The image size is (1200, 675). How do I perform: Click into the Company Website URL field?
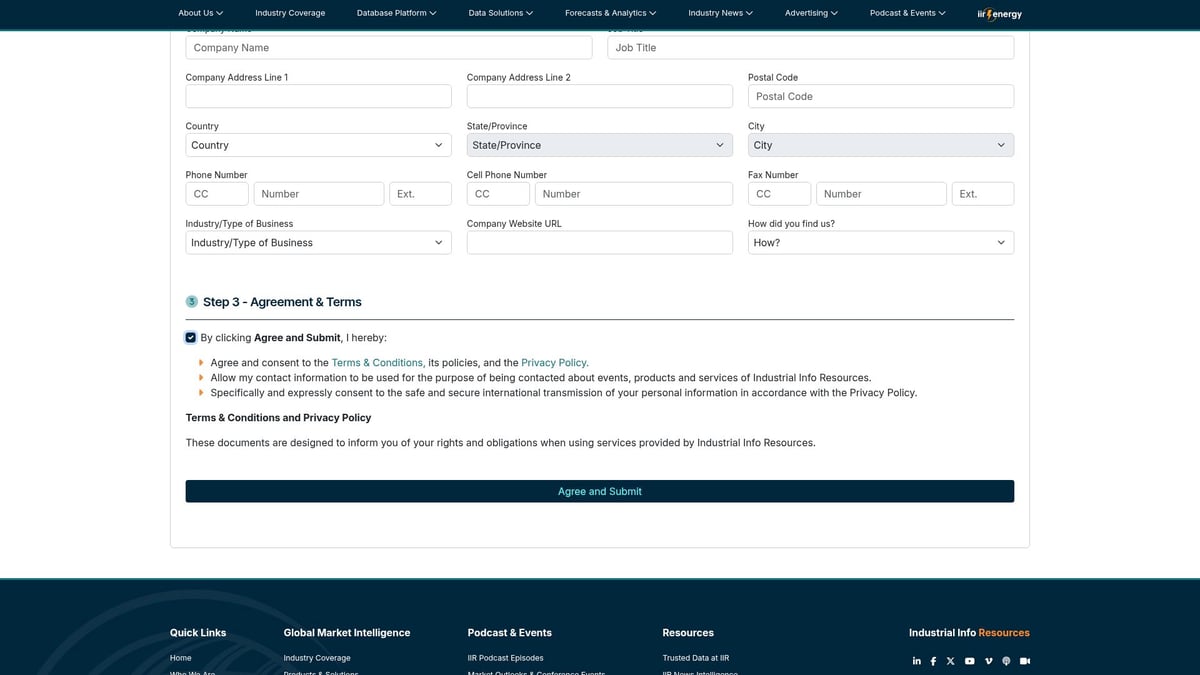pyautogui.click(x=599, y=243)
